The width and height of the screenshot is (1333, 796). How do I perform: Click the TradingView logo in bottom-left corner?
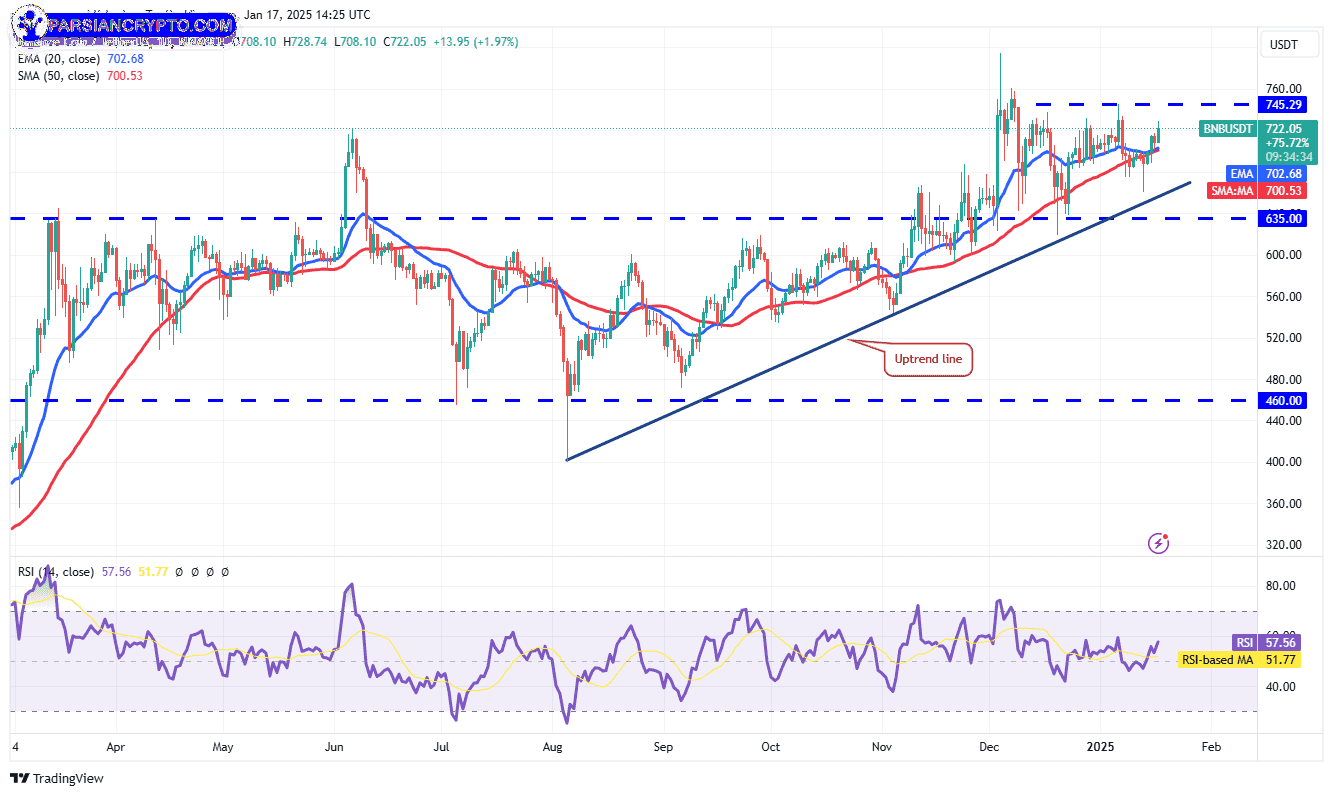[57, 778]
